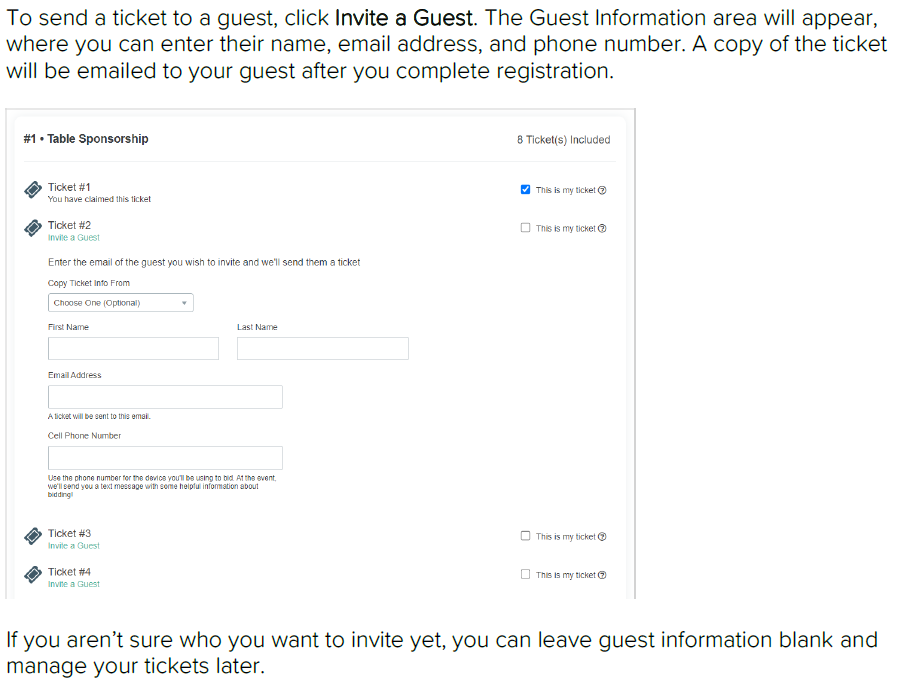Click the ticket icon beside Ticket #2

pyautogui.click(x=33, y=229)
